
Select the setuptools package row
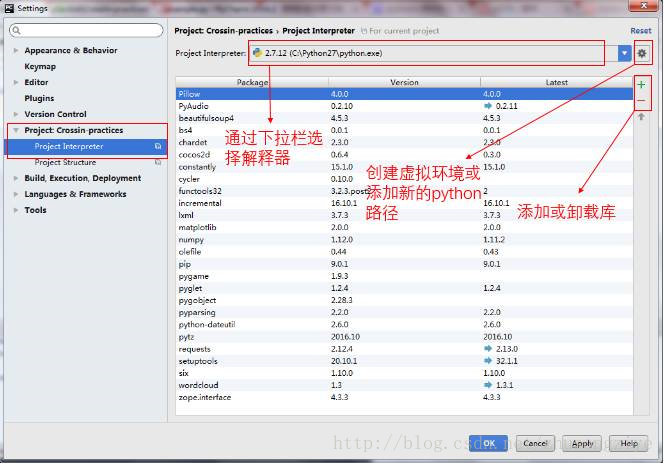click(x=404, y=361)
